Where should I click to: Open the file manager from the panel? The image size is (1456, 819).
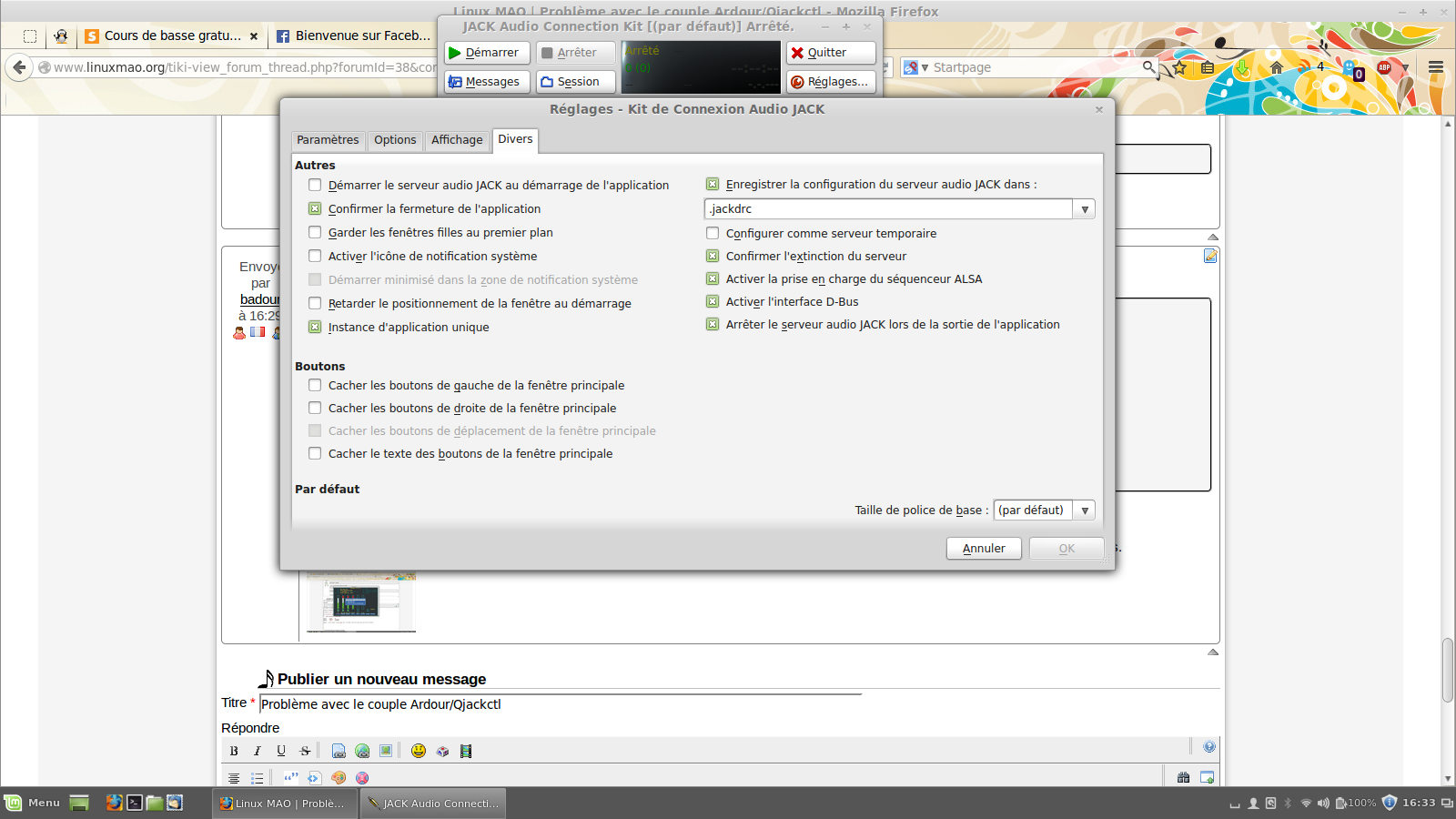pyautogui.click(x=155, y=803)
